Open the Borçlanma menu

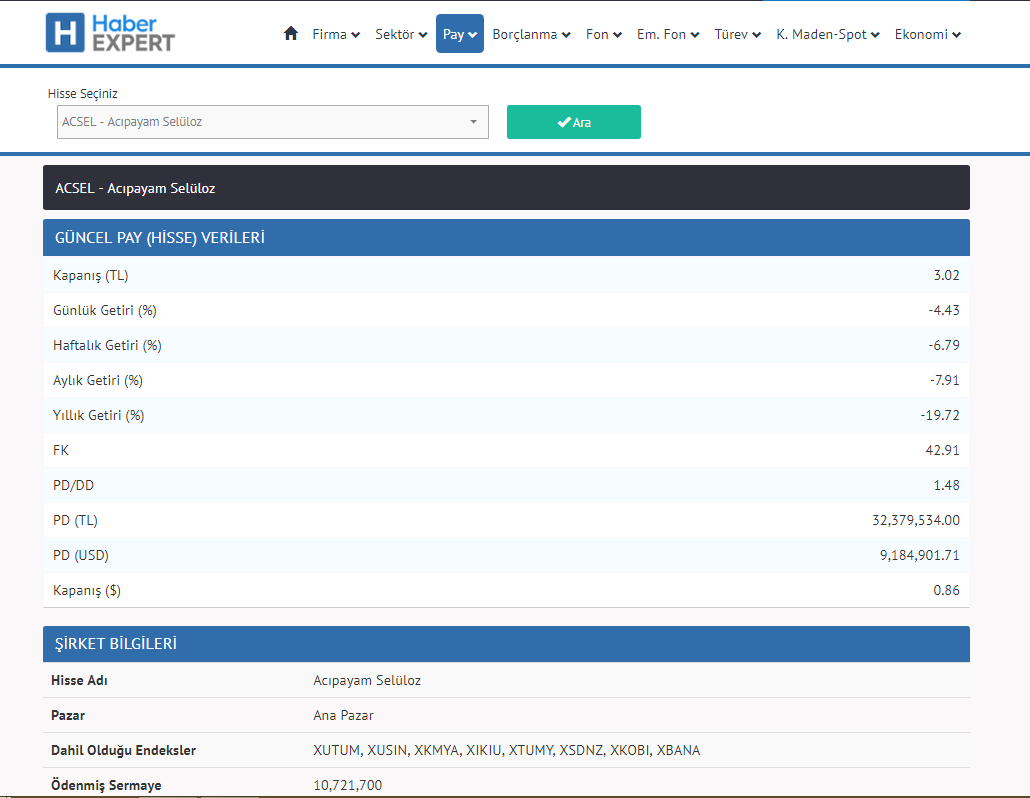[x=531, y=34]
